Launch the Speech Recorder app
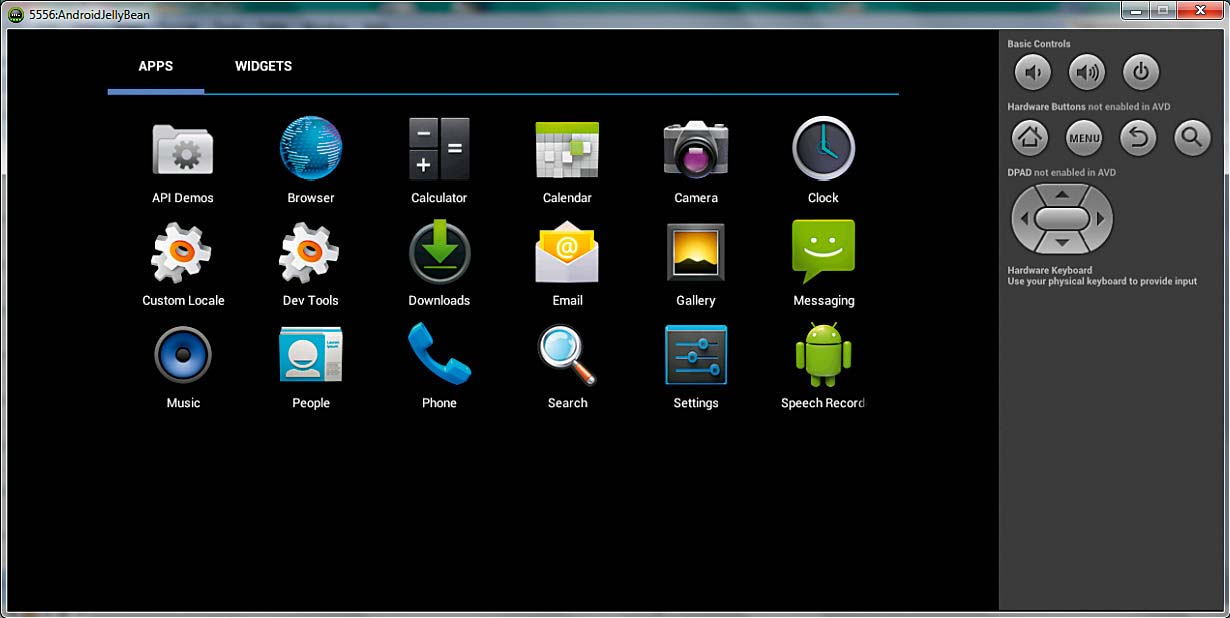The image size is (1230, 618). [823, 368]
